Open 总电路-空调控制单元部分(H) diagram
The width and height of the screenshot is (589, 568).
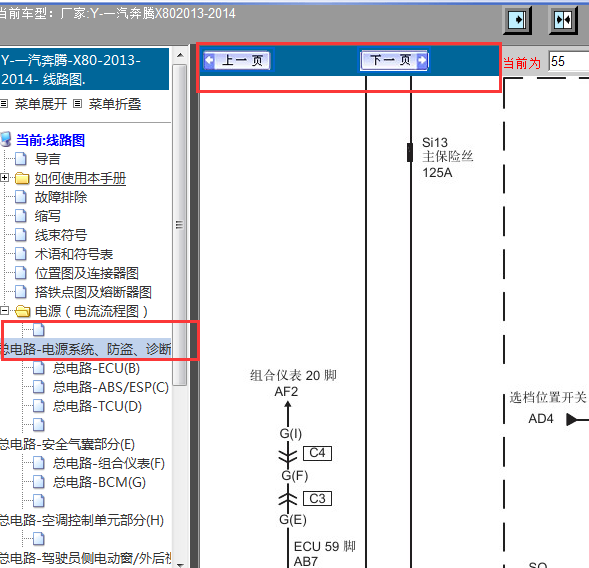tap(82, 520)
